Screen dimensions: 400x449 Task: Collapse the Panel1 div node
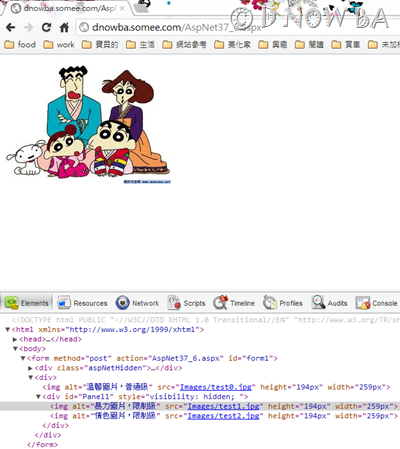pos(38,397)
